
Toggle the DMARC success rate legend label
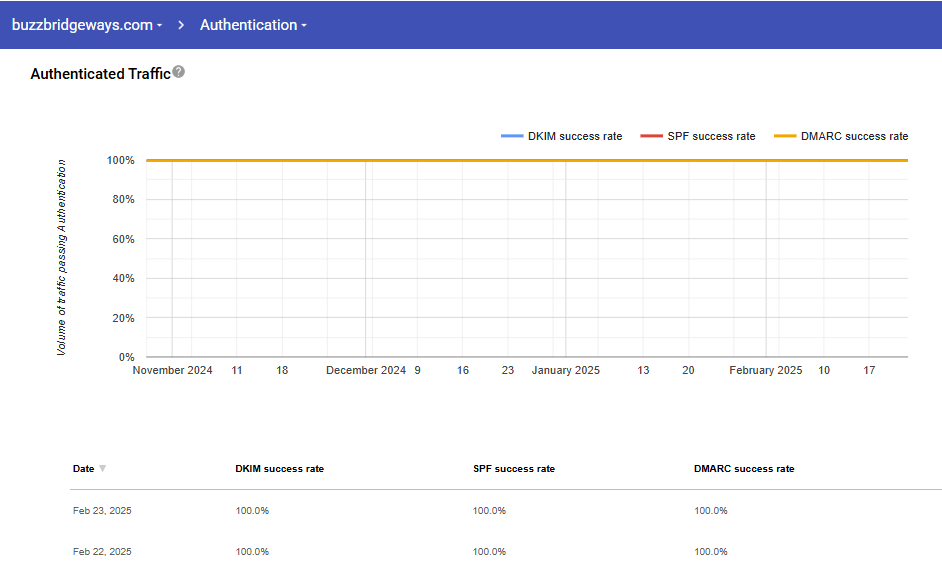pyautogui.click(x=854, y=136)
